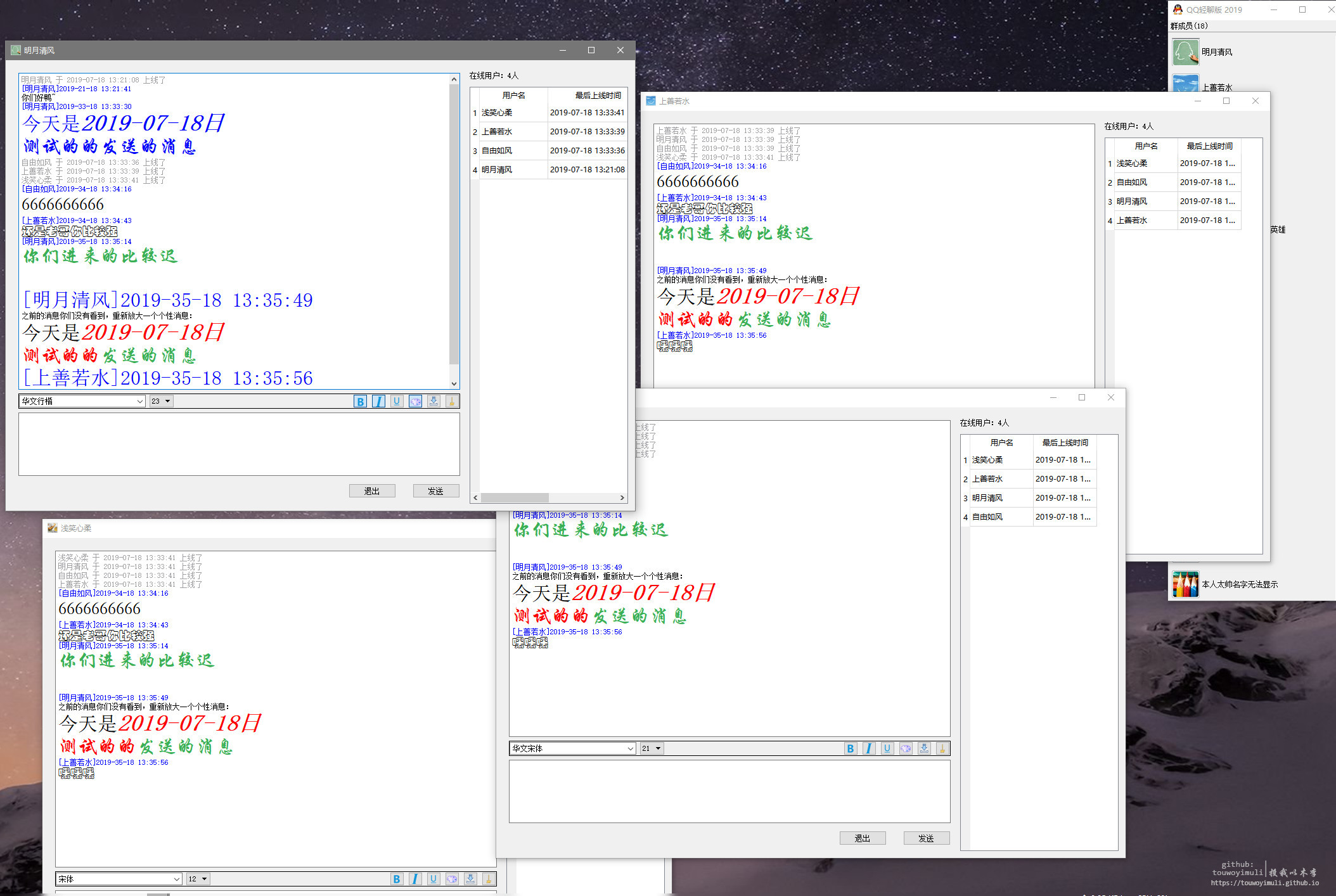
Task: Click broom clear icon in 明月清风 toolbar
Action: point(451,401)
